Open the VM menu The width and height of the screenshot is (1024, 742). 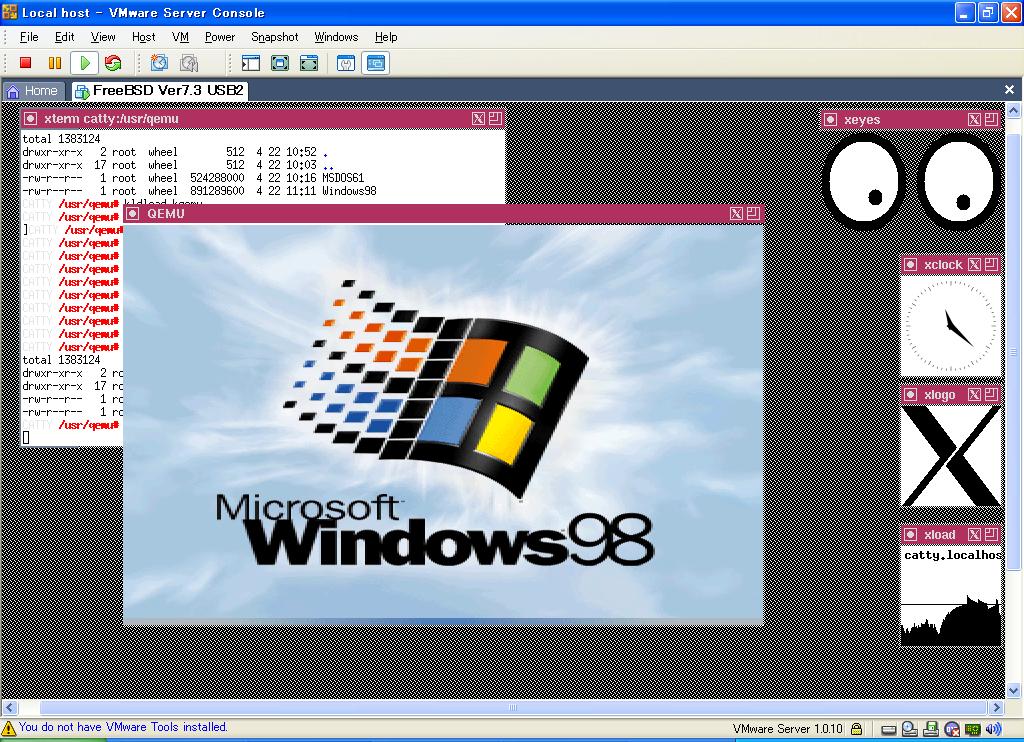[x=180, y=37]
